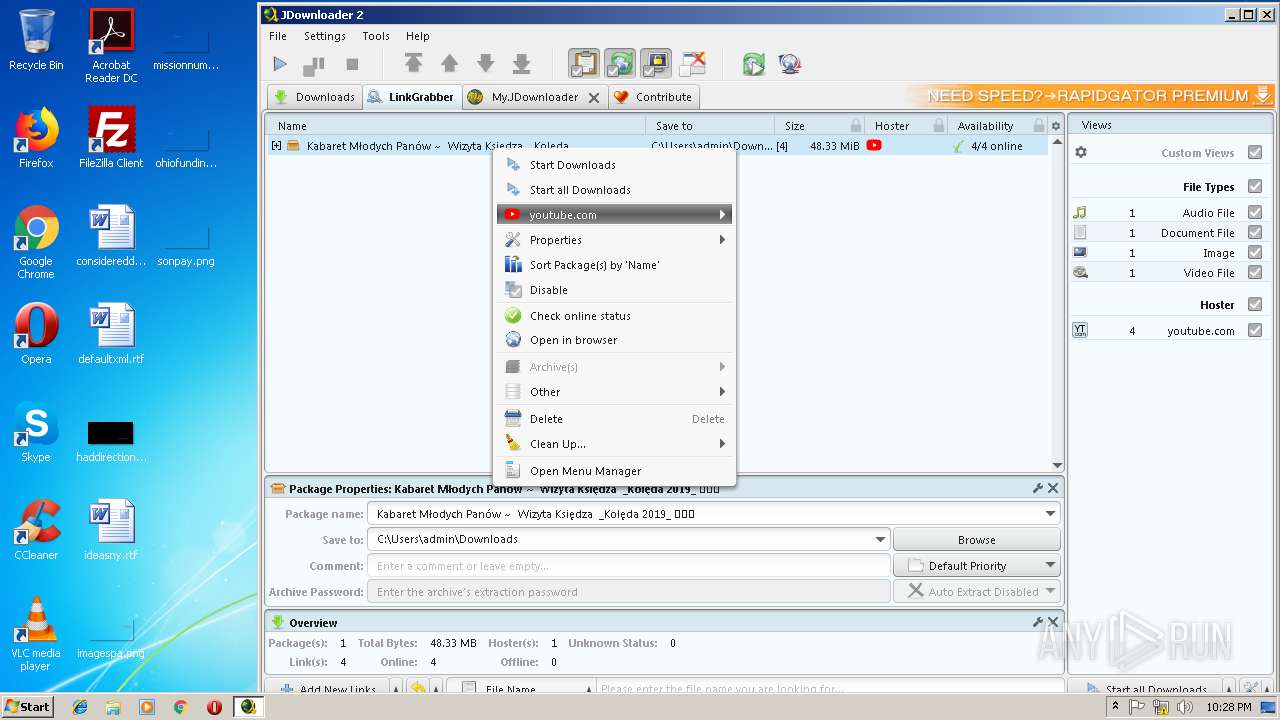Click Package Properties panel wrench icon

tap(1038, 488)
